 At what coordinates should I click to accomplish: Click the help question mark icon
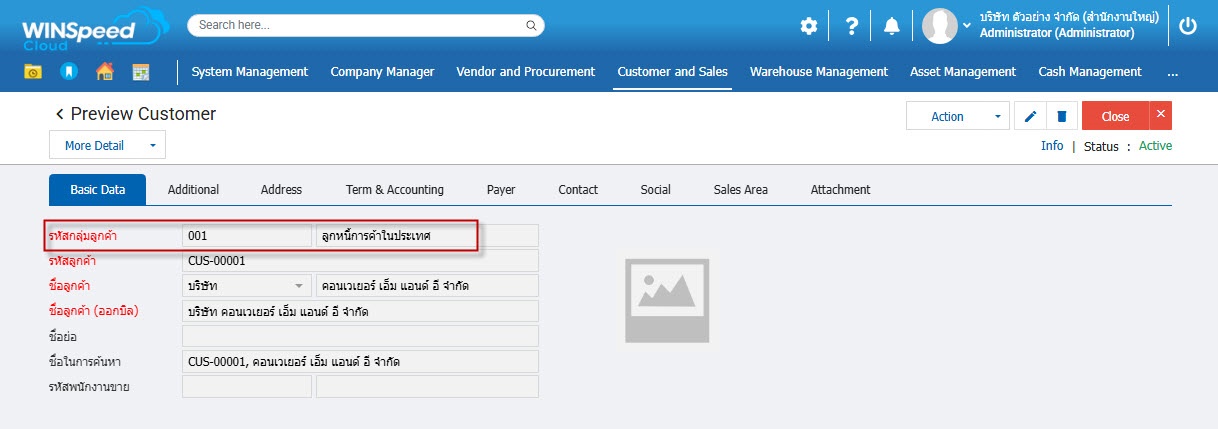coord(851,27)
